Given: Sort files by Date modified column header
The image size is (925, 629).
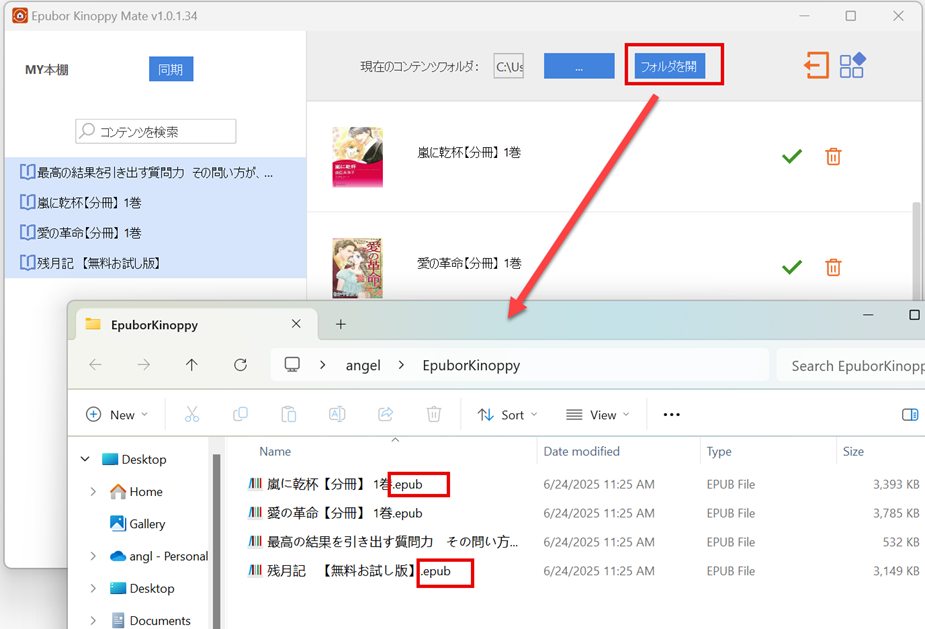Looking at the screenshot, I should tap(581, 451).
